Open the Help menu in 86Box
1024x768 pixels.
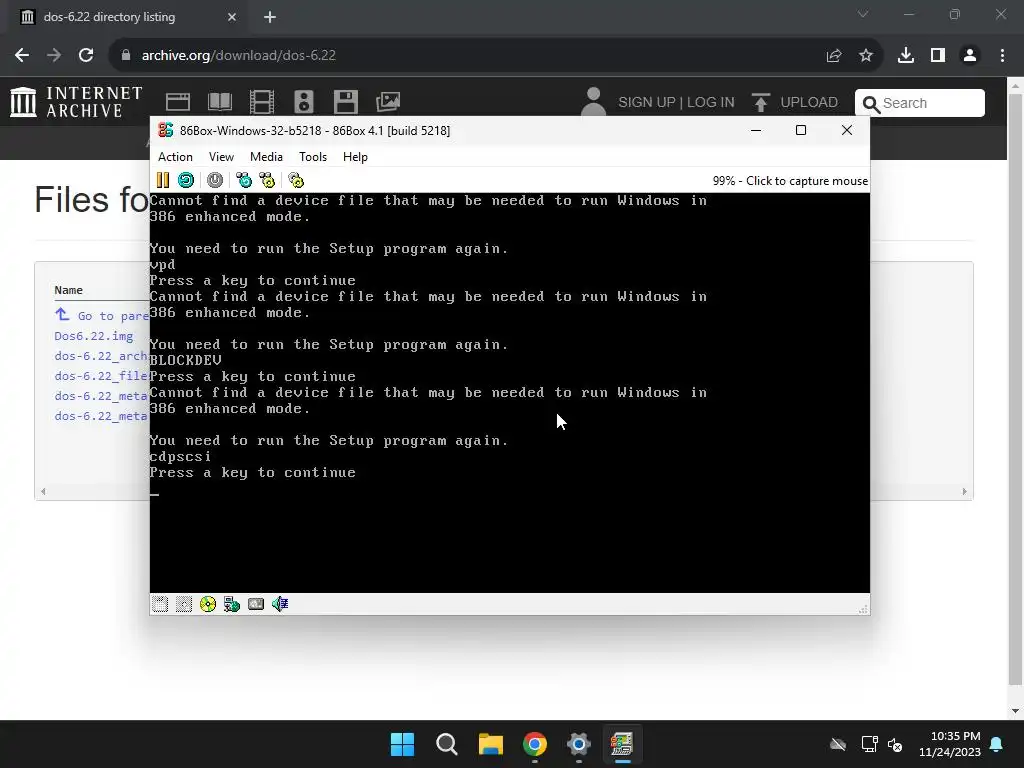click(x=355, y=157)
